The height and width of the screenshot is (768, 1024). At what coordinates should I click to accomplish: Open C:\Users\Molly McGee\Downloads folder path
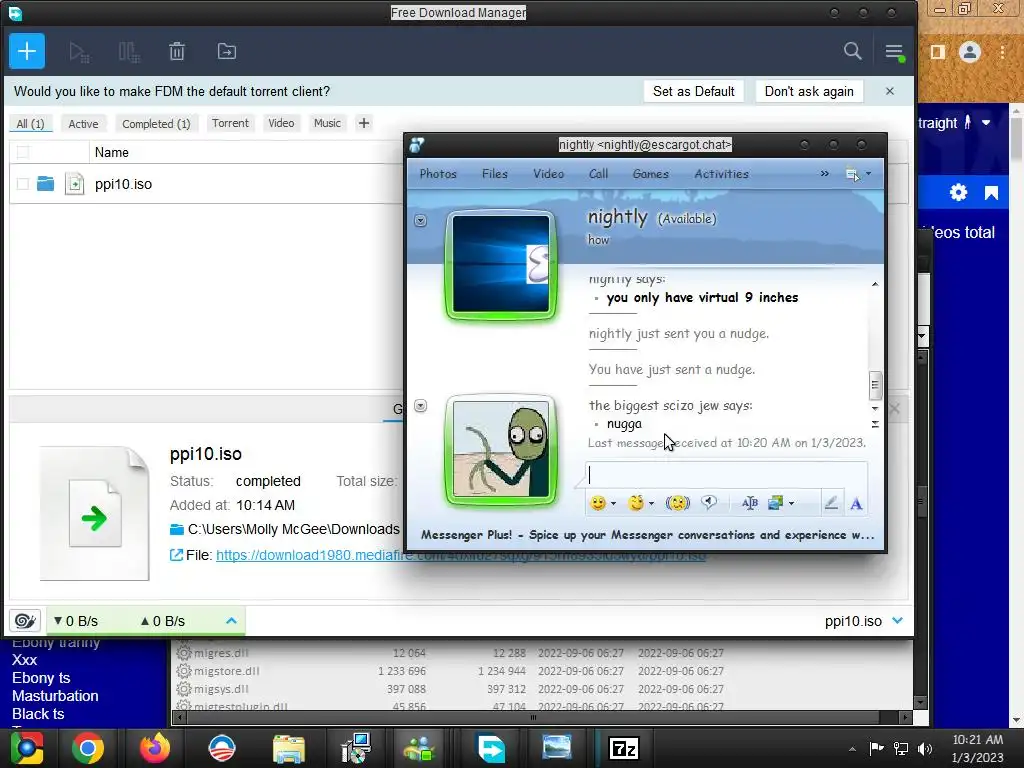pyautogui.click(x=294, y=529)
